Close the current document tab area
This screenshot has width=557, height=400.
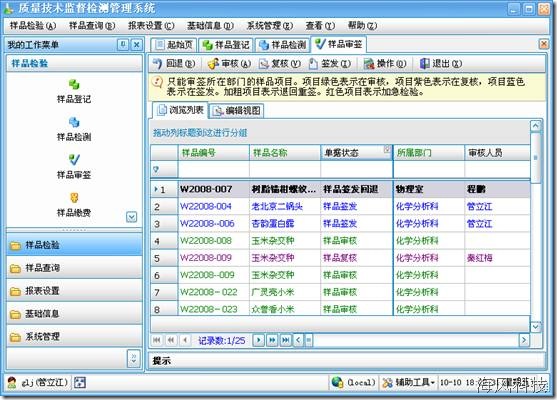tap(544, 44)
